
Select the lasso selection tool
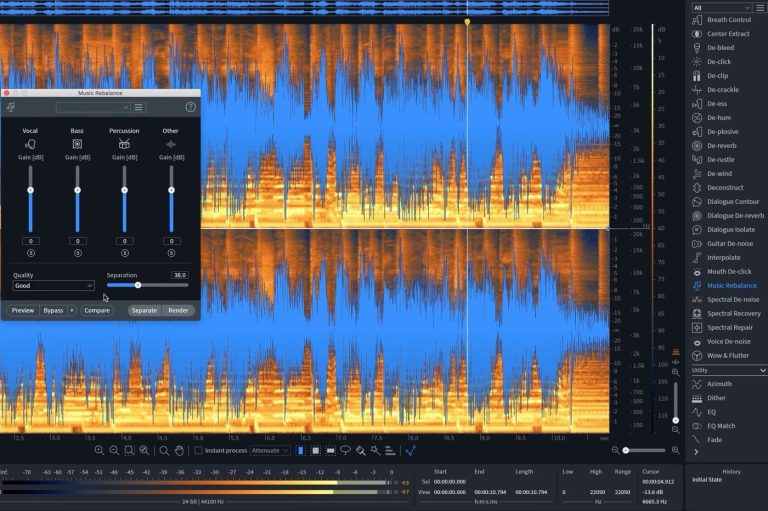345,451
